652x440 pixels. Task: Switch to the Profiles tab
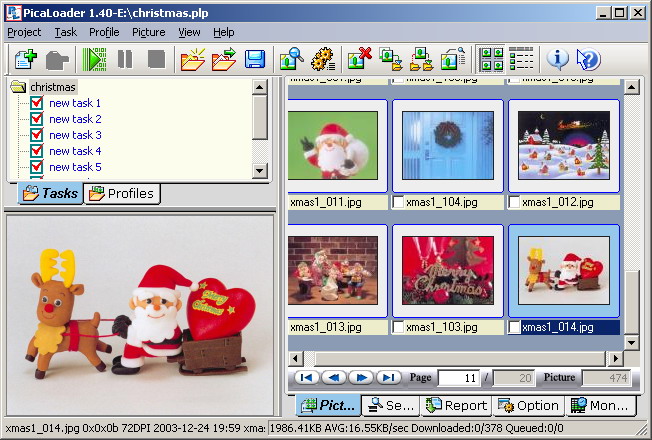point(121,193)
